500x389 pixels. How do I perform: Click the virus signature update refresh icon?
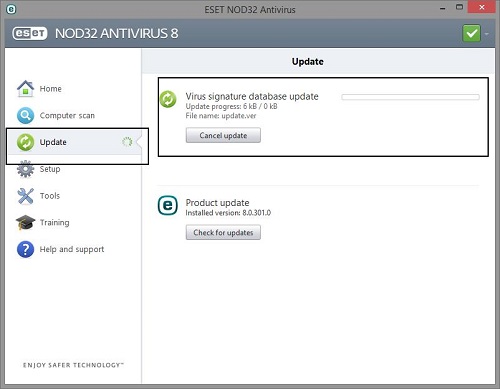click(x=168, y=99)
